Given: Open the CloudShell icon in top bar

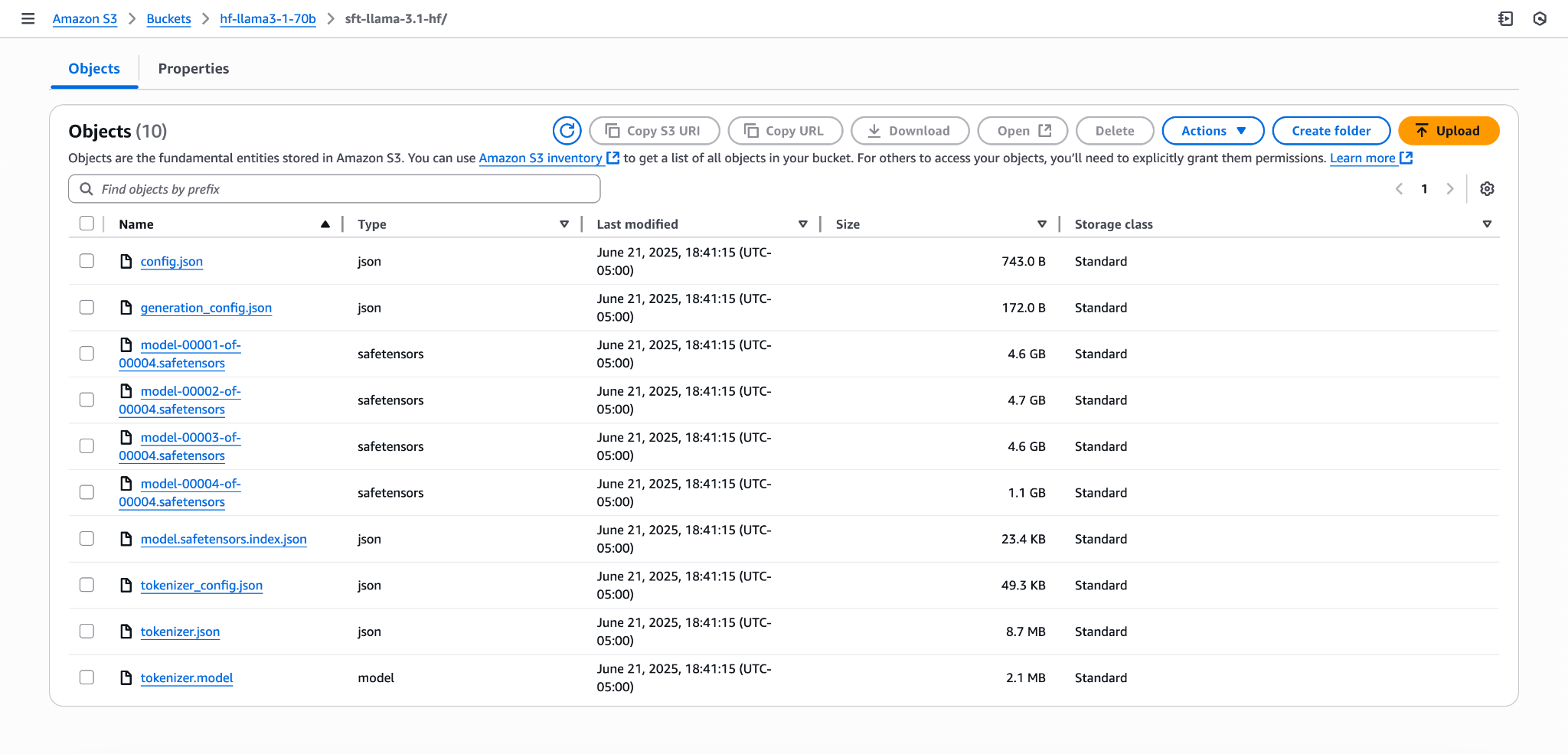Looking at the screenshot, I should (x=1505, y=18).
